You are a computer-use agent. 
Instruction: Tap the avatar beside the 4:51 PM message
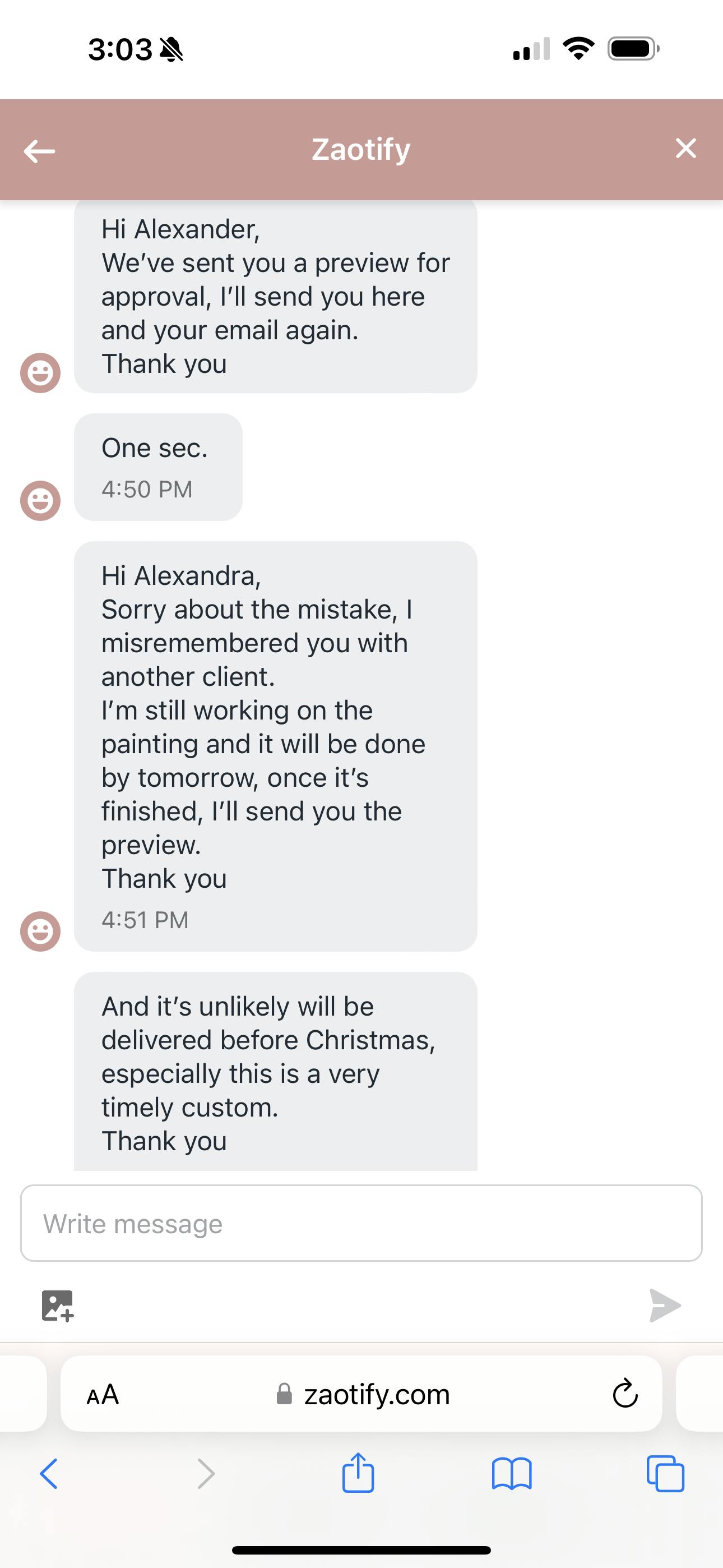(x=41, y=931)
